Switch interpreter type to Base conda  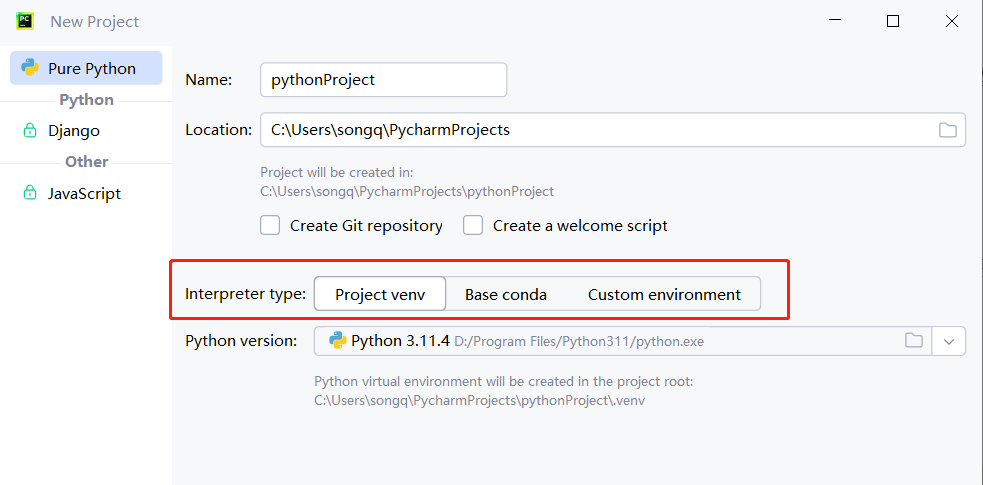(x=506, y=294)
